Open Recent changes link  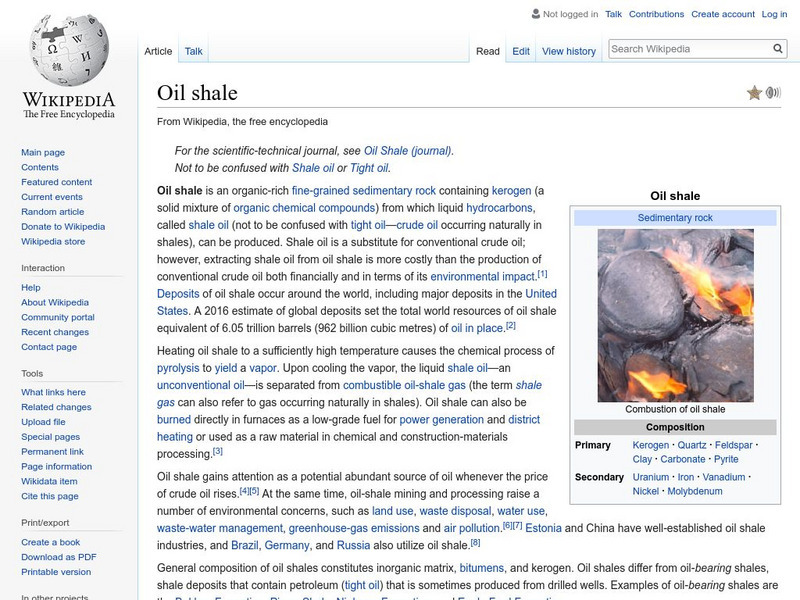(55, 332)
